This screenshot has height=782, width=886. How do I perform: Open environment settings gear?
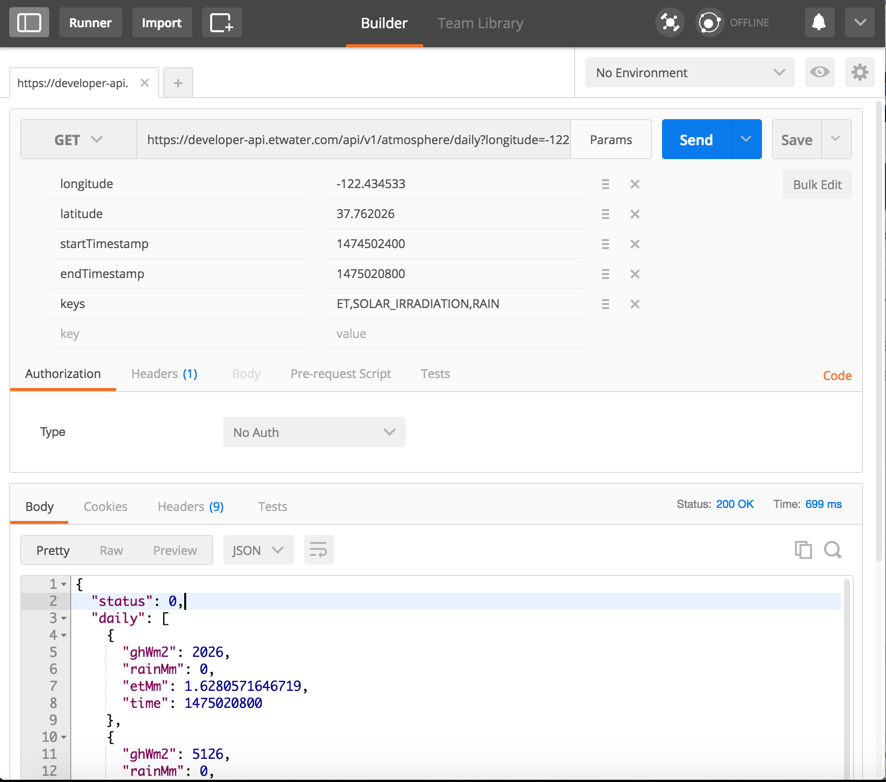[x=859, y=72]
